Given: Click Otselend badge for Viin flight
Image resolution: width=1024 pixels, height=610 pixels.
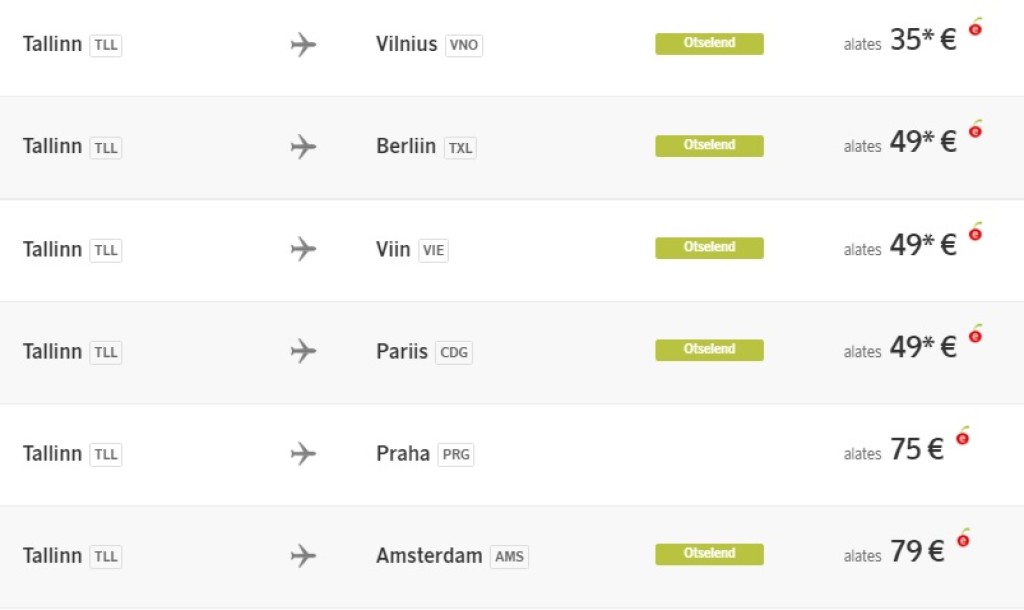Looking at the screenshot, I should (709, 248).
